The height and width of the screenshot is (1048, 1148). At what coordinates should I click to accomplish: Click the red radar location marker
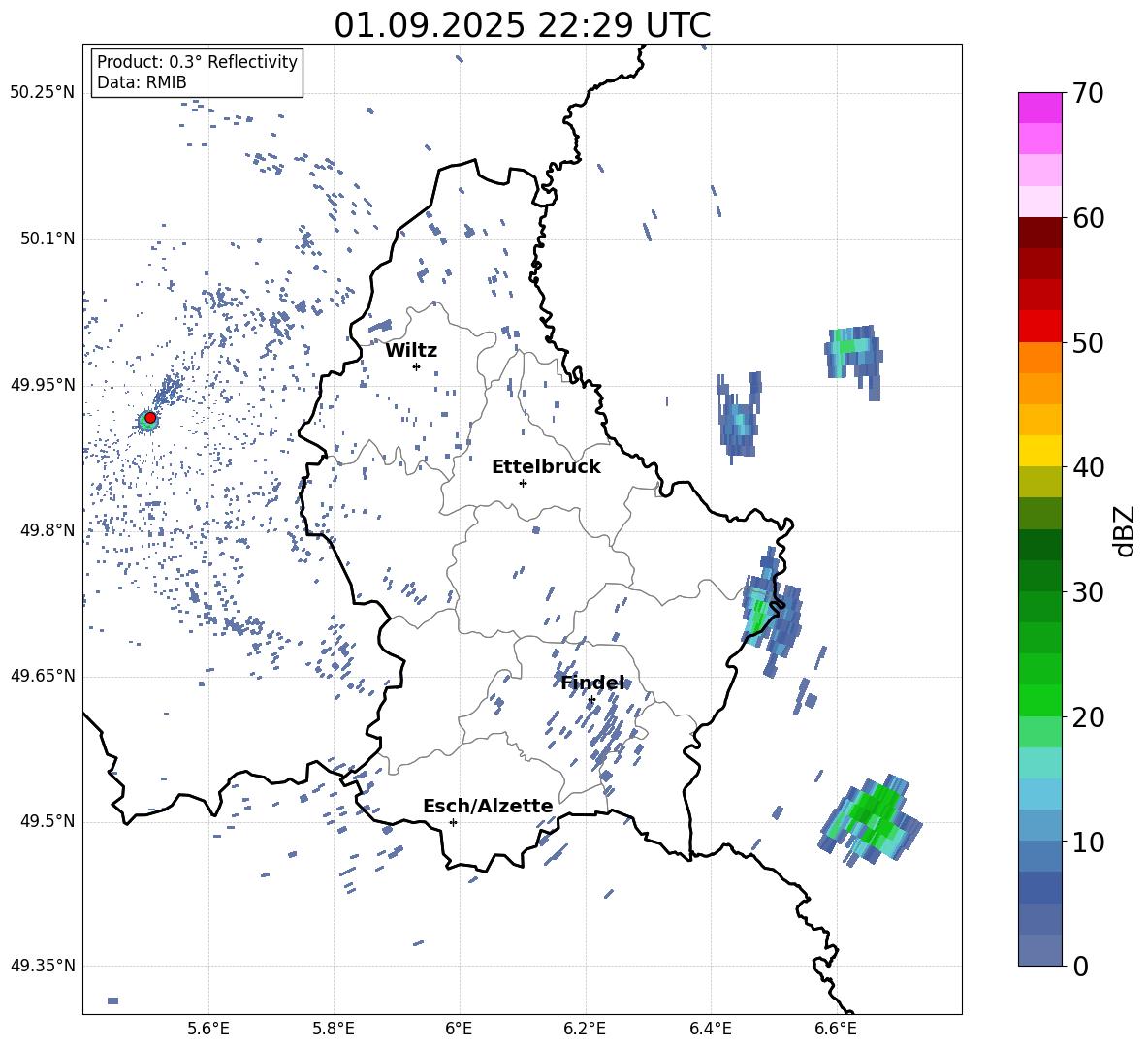point(150,418)
